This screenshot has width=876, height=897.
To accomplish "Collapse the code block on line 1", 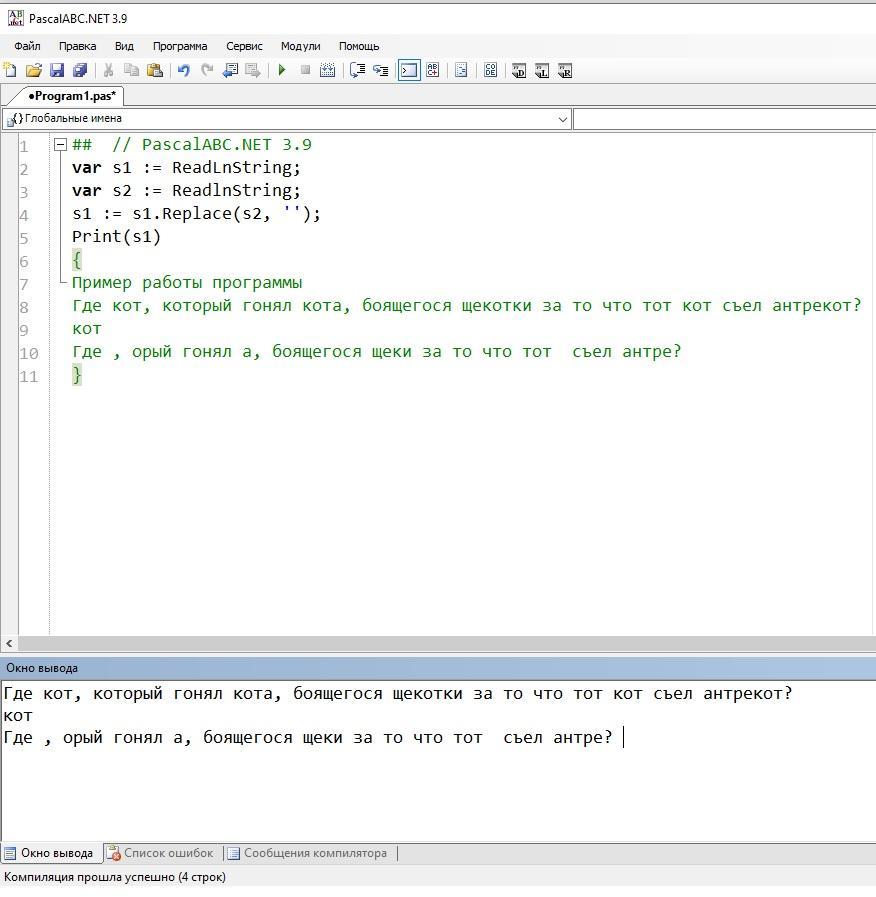I will (60, 144).
